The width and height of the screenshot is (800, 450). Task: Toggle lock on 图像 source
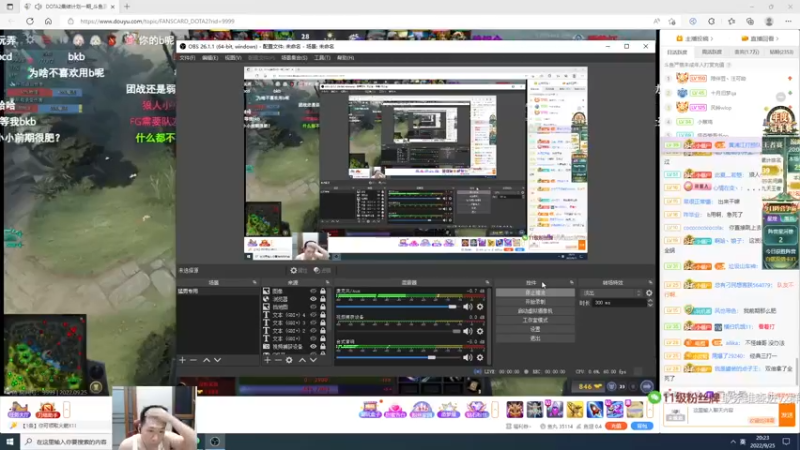(x=322, y=291)
